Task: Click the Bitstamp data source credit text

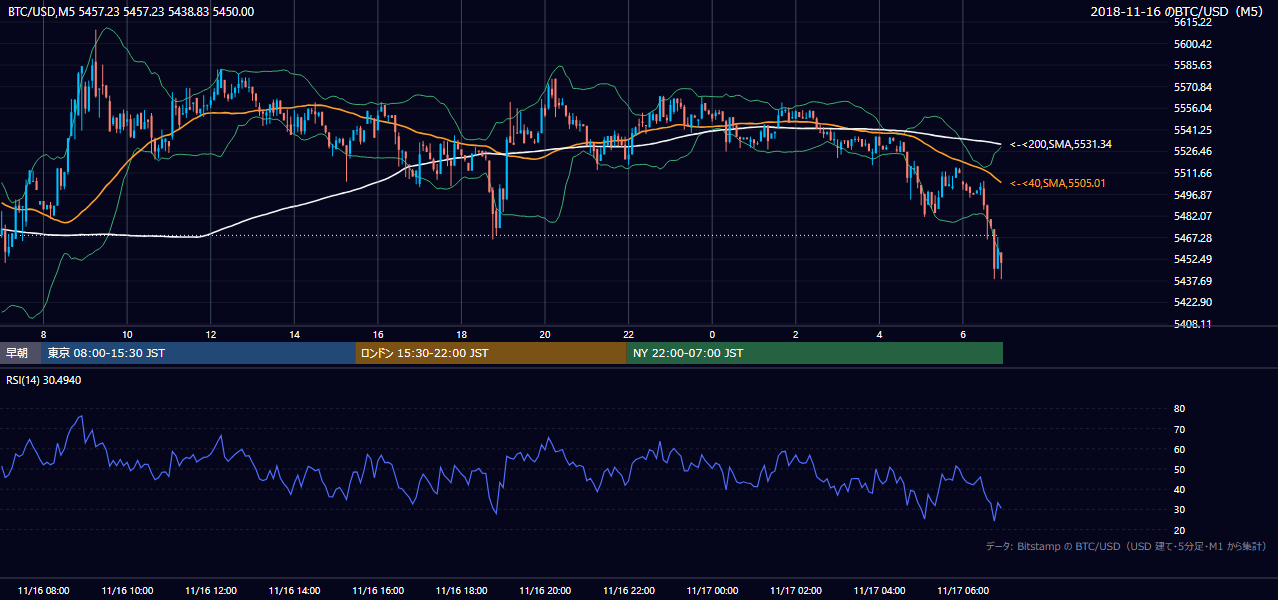Action: [x=1126, y=547]
